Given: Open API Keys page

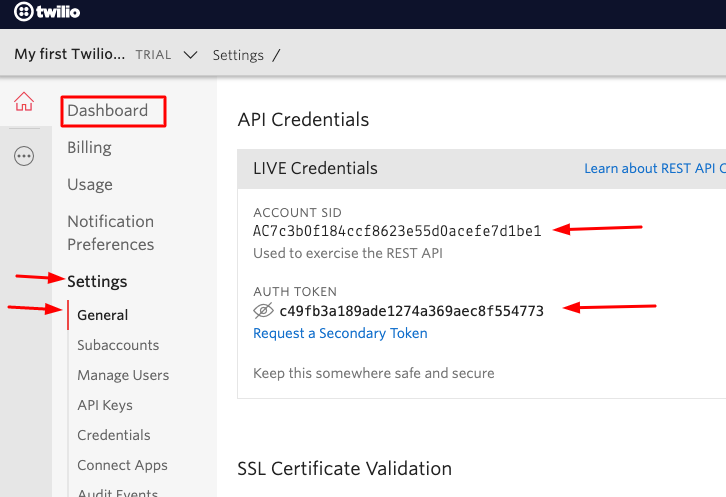Looking at the screenshot, I should 105,405.
